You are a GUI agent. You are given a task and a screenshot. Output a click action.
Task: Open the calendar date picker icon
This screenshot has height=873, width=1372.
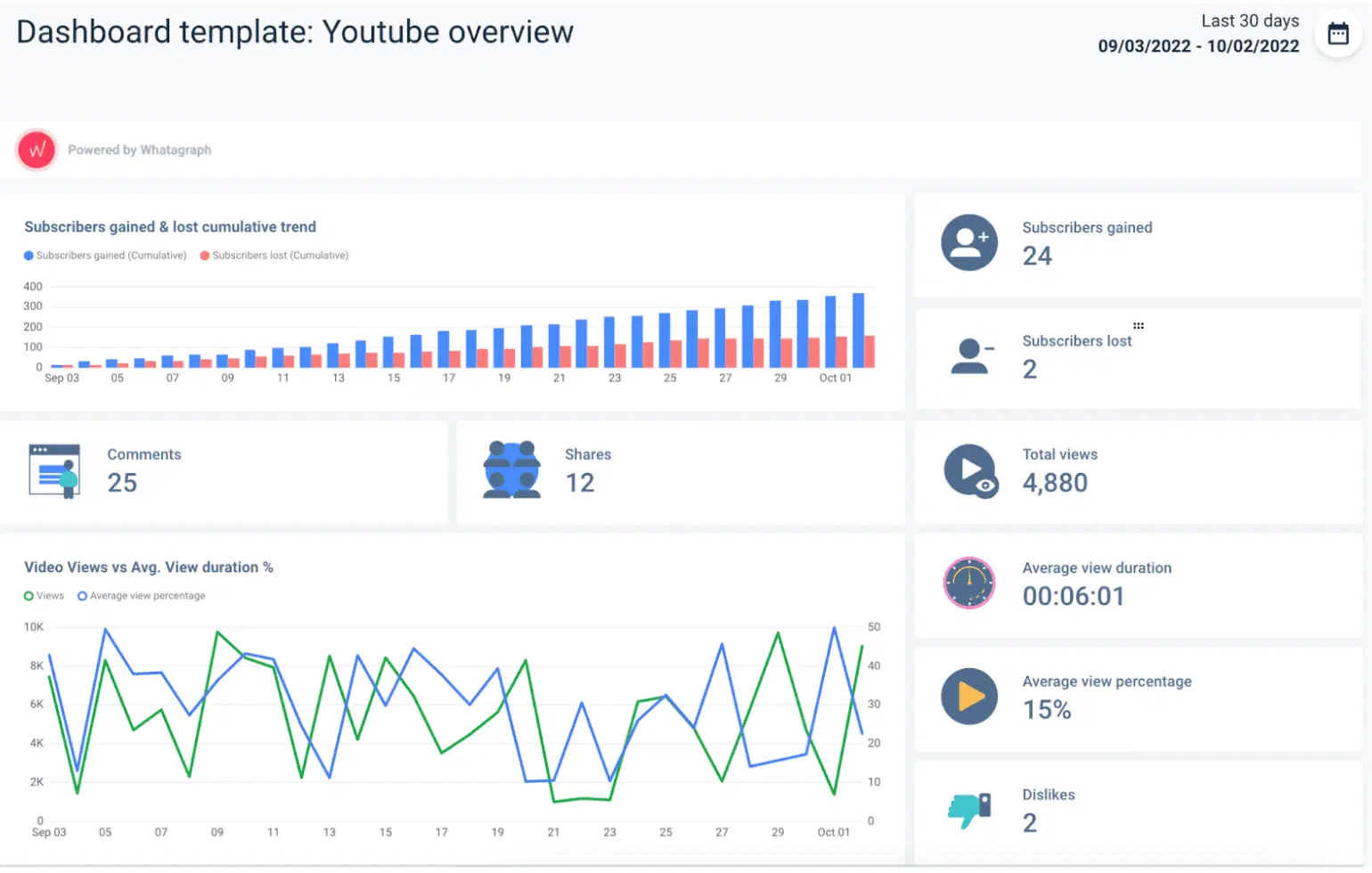point(1338,32)
